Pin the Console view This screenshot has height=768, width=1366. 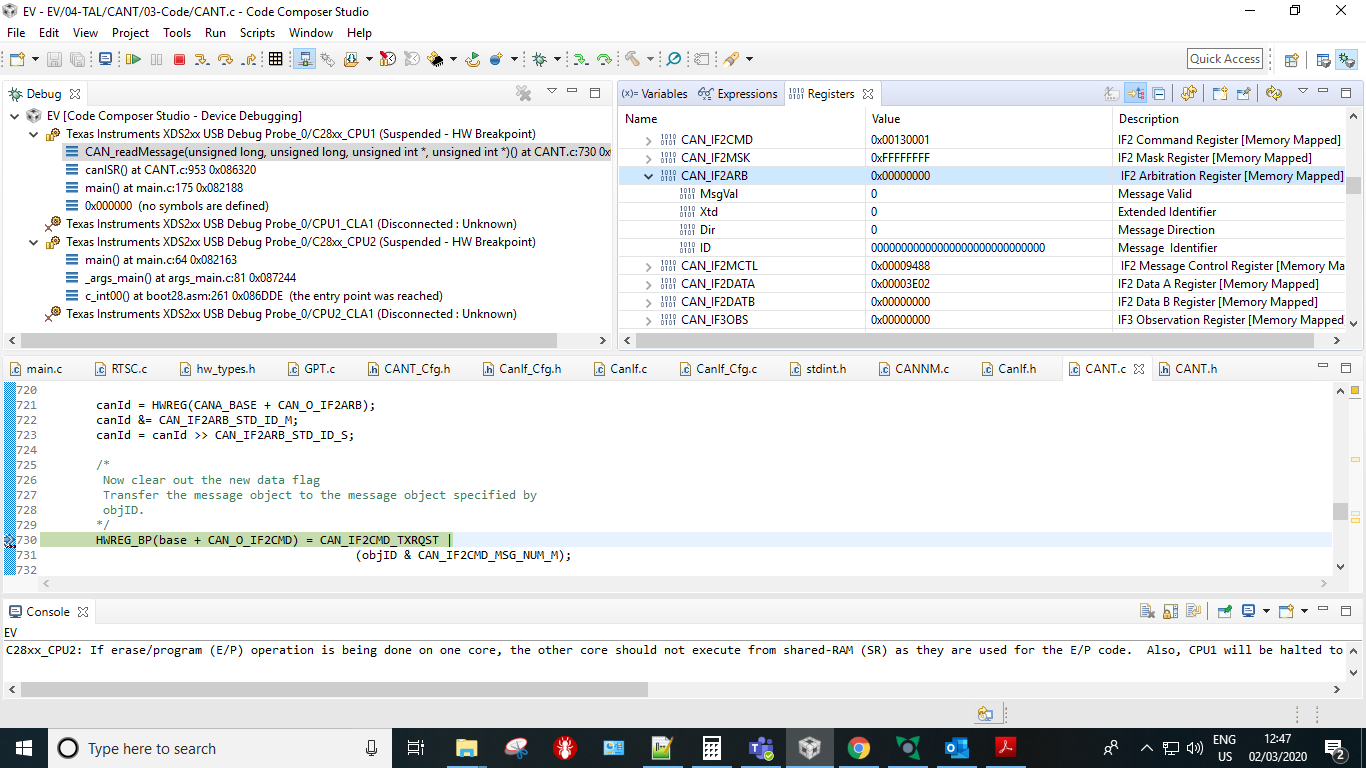pyautogui.click(x=1224, y=611)
